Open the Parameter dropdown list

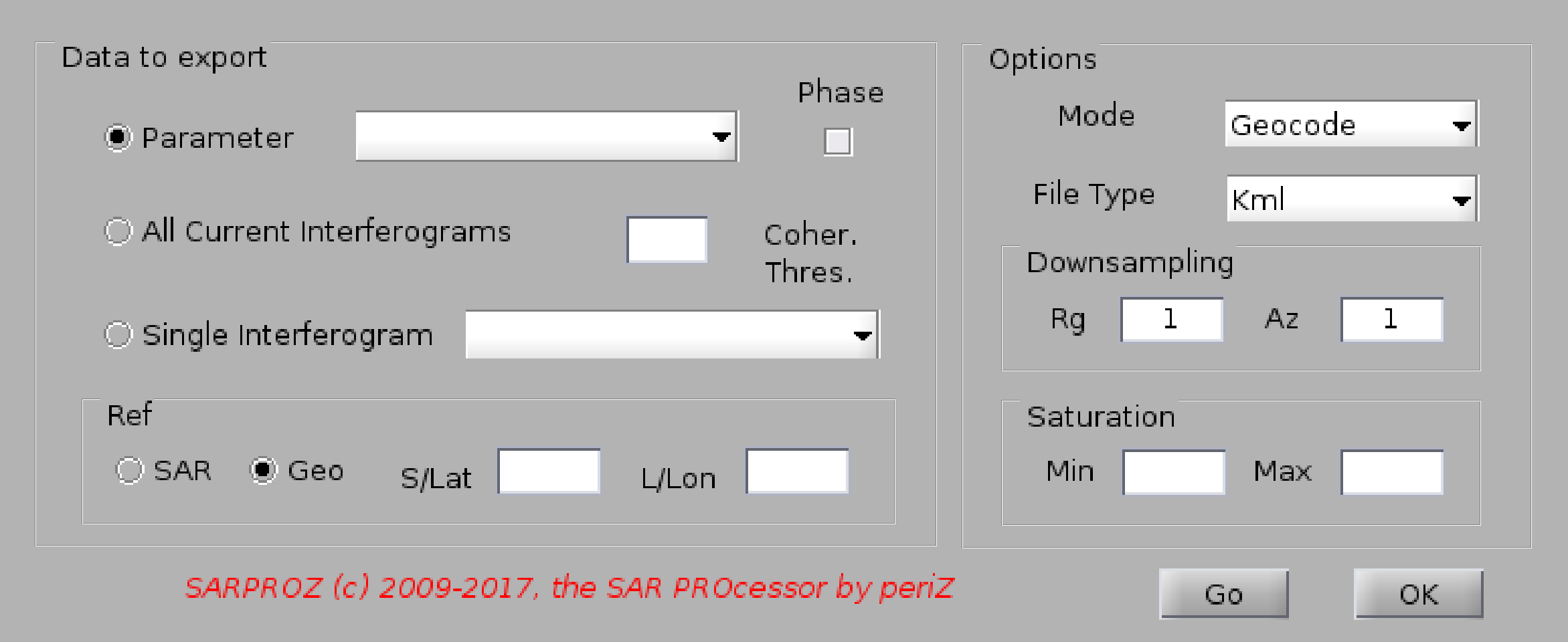(546, 136)
